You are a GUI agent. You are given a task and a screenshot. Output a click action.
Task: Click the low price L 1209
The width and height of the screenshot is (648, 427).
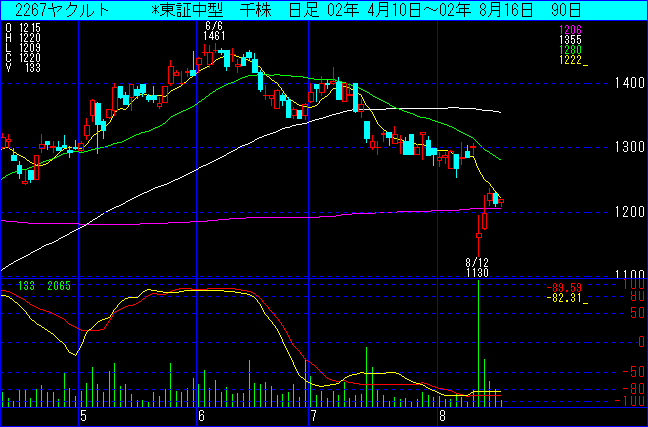[23, 48]
